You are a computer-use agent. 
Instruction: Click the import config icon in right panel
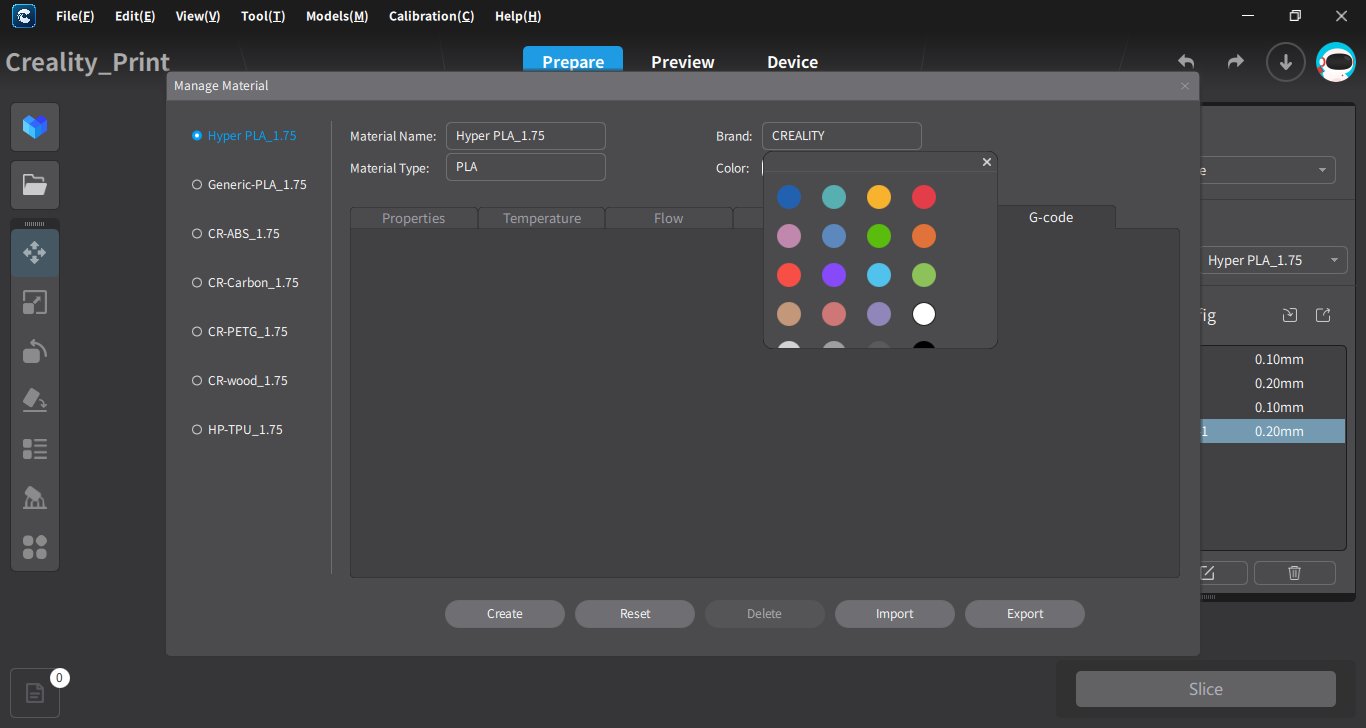click(x=1290, y=316)
